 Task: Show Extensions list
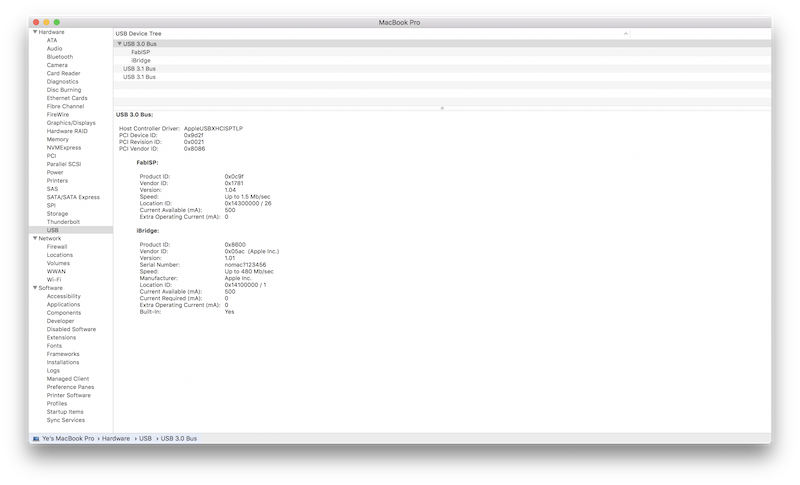pyautogui.click(x=61, y=338)
